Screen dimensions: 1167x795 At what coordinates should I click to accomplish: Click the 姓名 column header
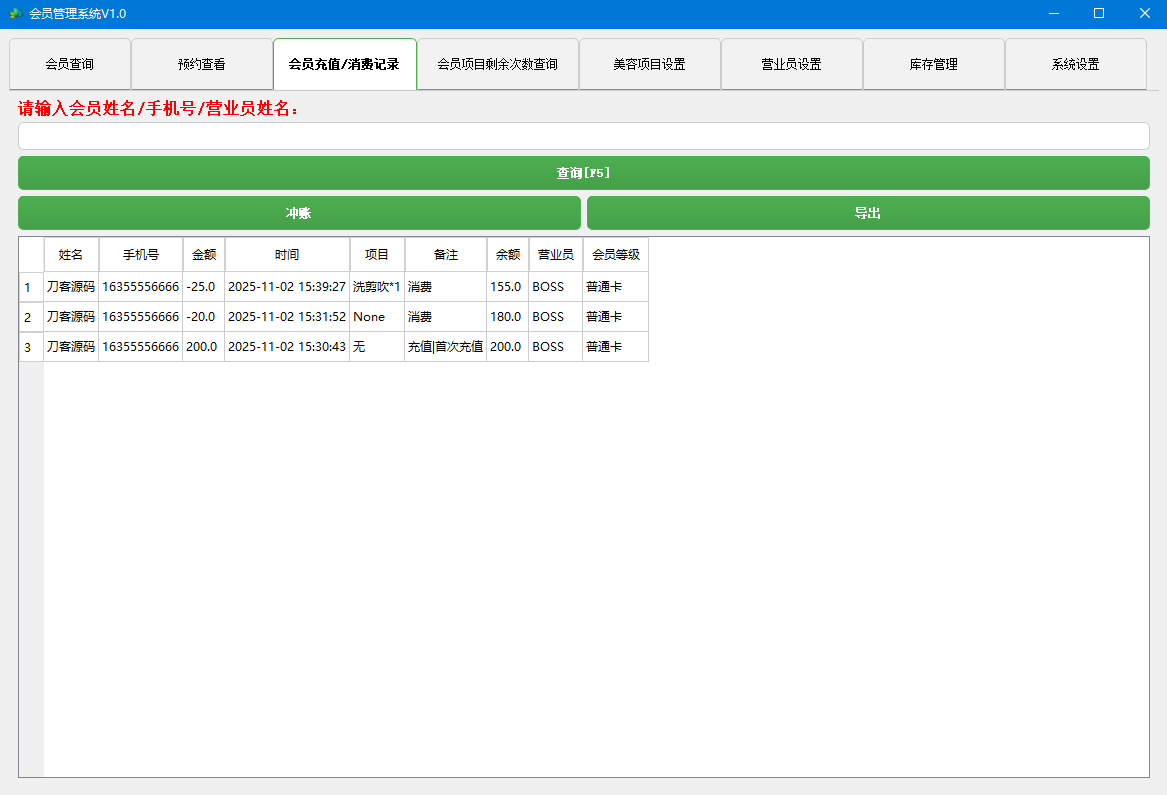(70, 254)
